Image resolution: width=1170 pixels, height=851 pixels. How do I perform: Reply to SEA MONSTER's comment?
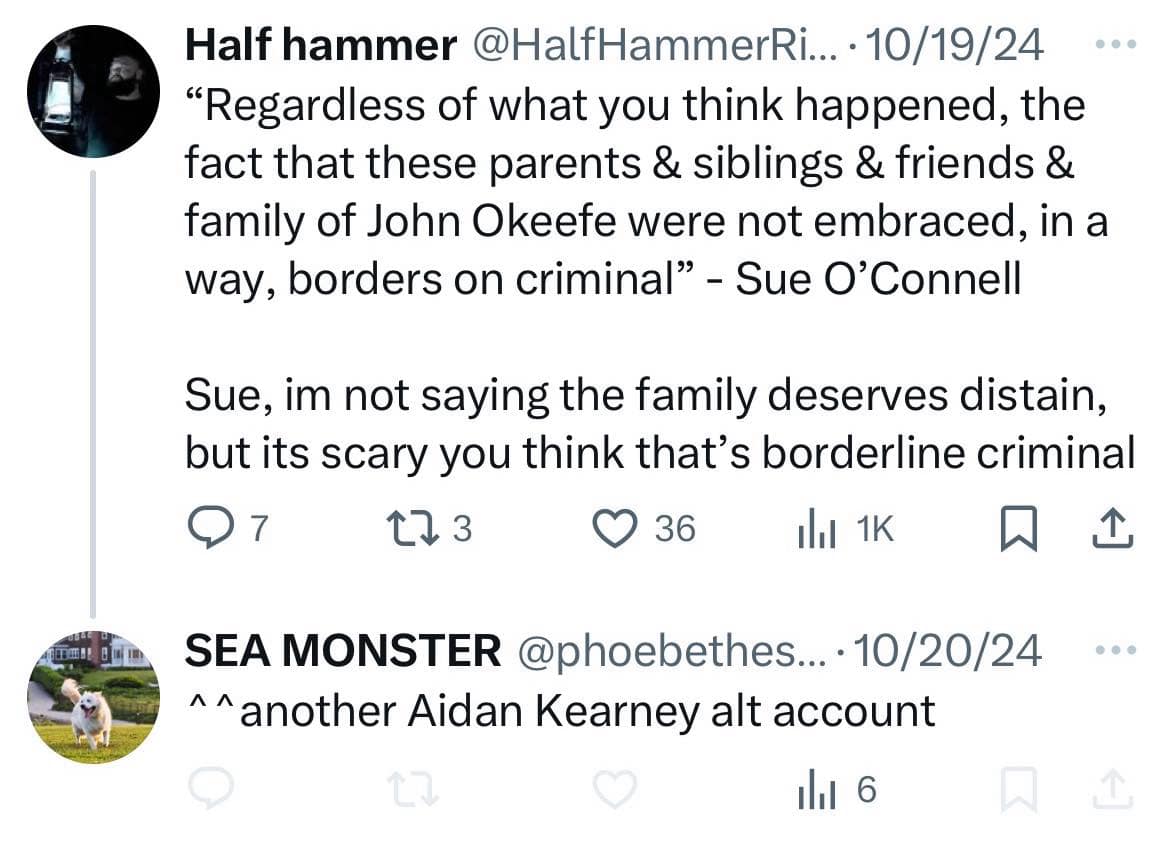click(x=210, y=788)
